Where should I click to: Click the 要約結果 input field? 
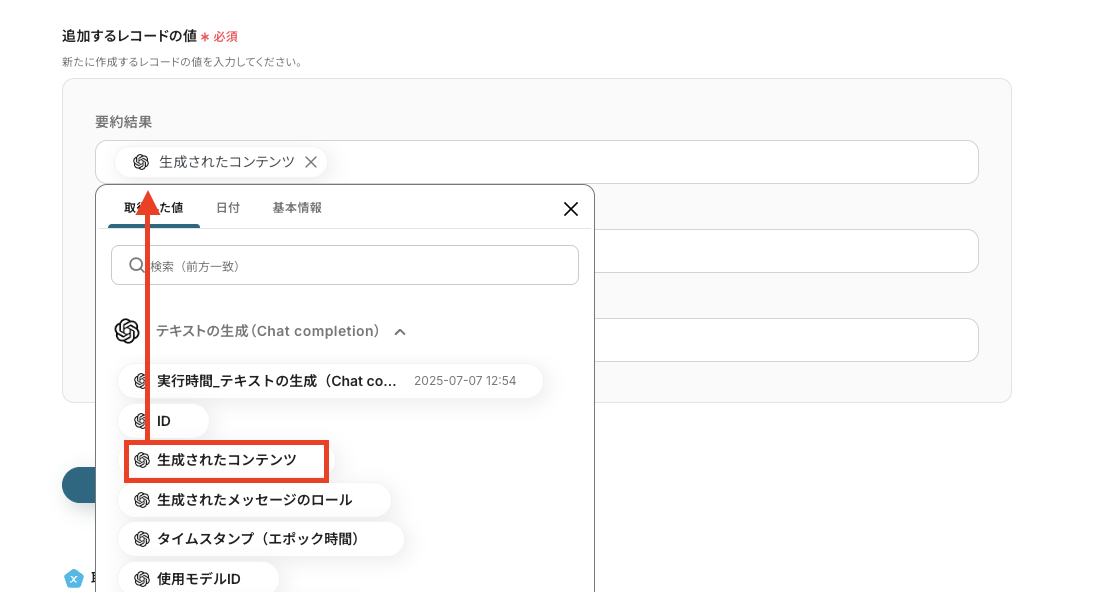coord(536,162)
